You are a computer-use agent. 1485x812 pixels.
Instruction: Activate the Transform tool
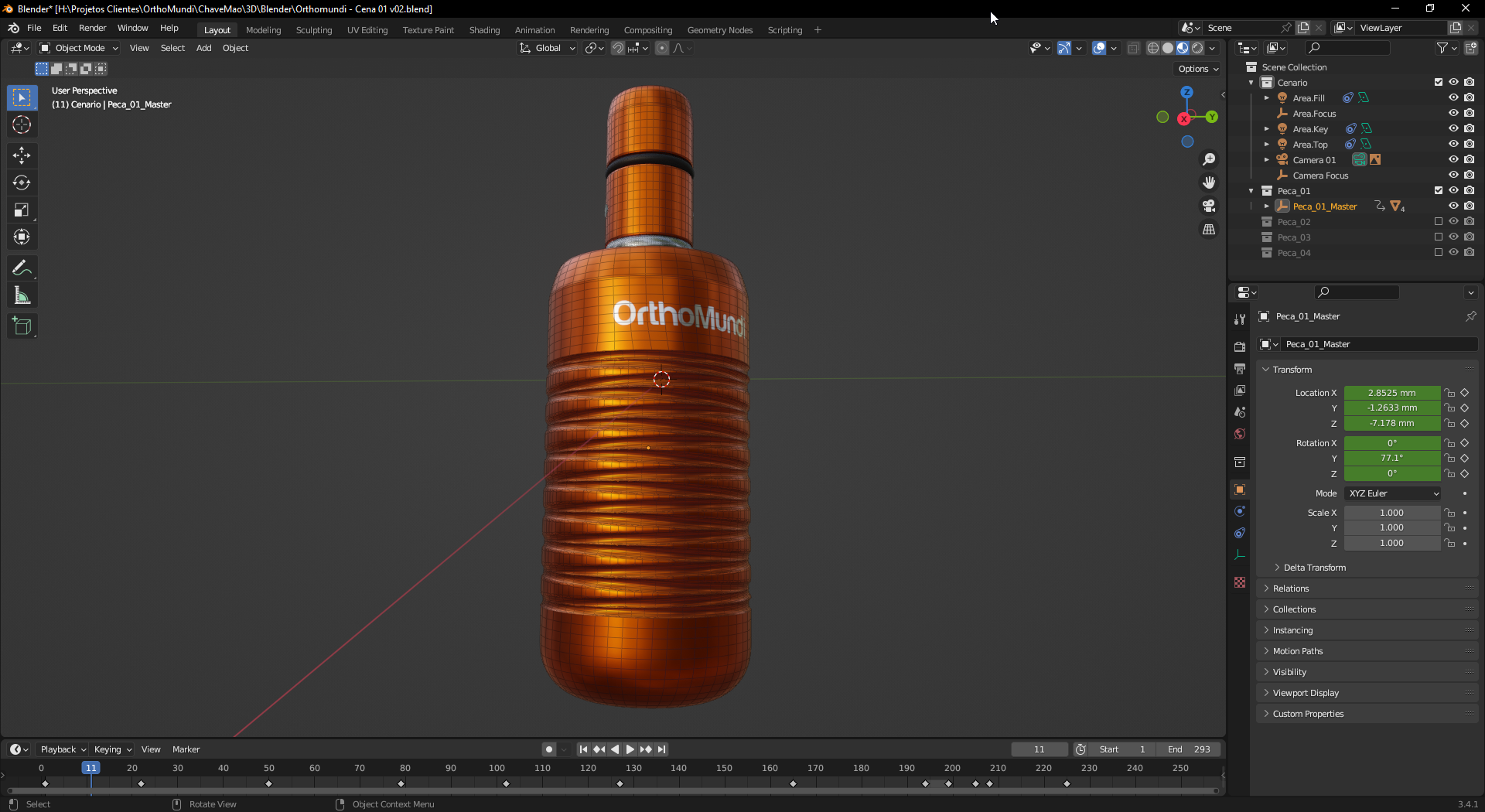[x=22, y=237]
